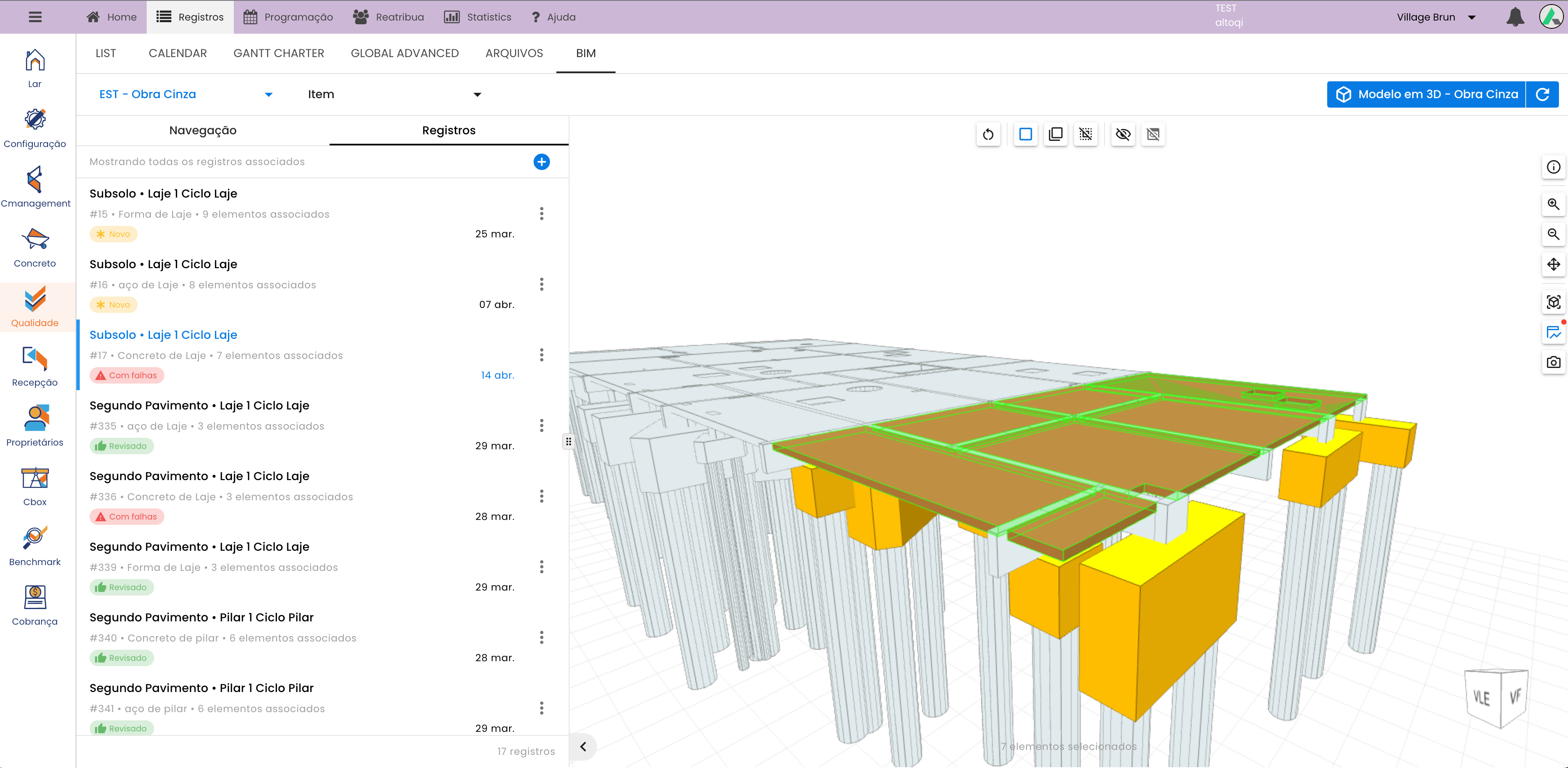Viewport: 1568px width, 768px height.
Task: Open Concreto module
Action: [35, 247]
